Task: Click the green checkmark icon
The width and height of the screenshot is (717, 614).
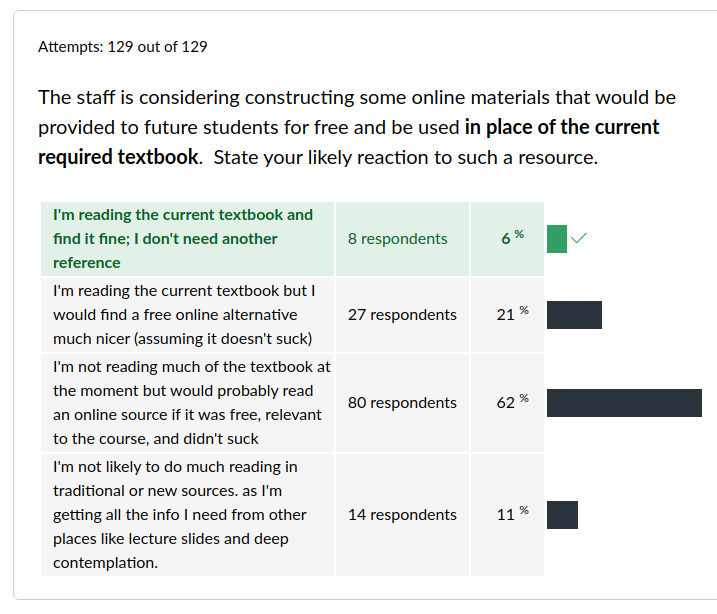Action: [x=578, y=238]
